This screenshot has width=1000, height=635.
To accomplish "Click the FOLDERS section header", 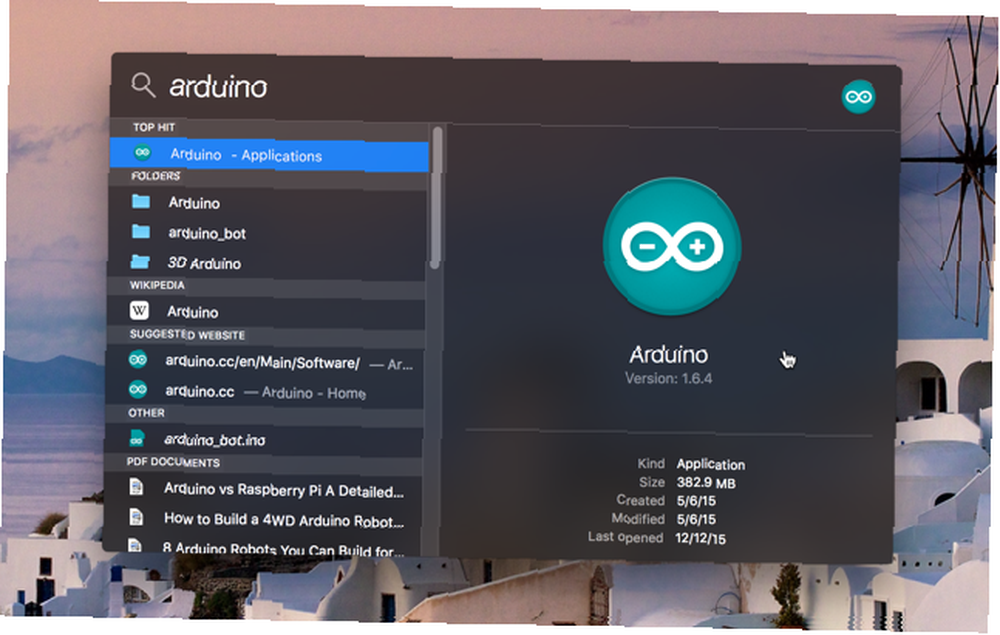I will 156,176.
